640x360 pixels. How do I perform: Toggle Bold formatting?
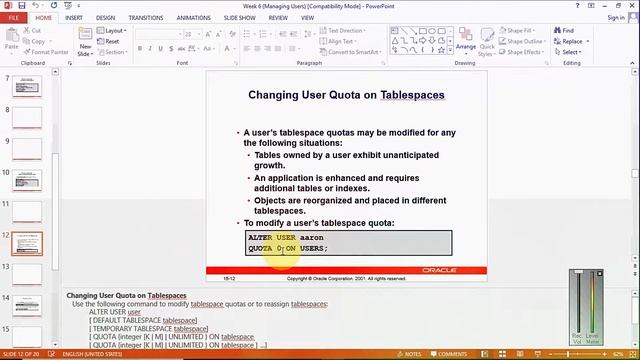point(140,49)
